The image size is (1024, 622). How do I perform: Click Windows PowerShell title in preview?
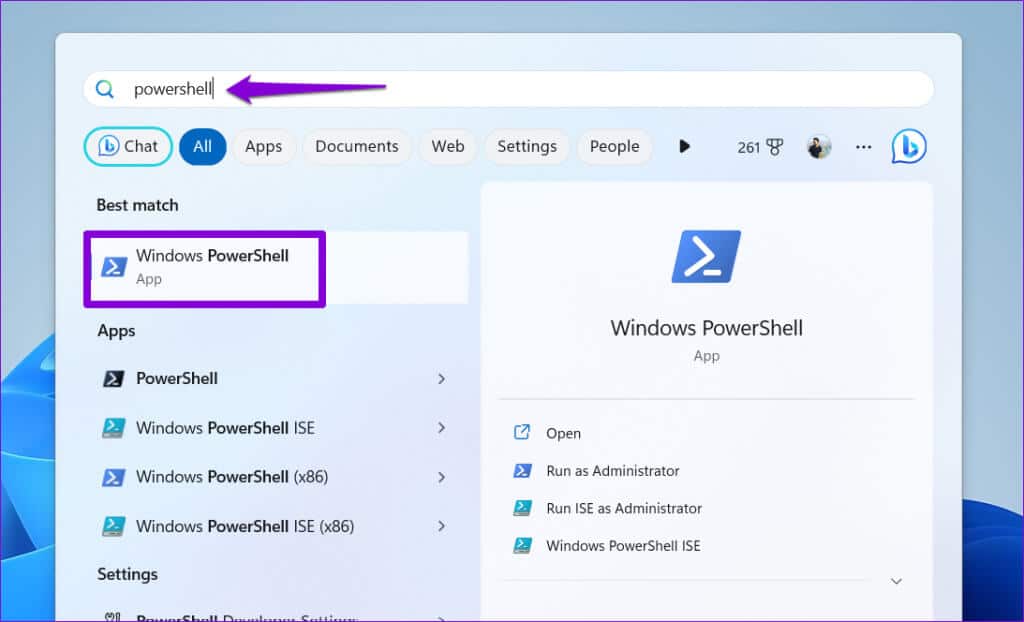pos(707,327)
